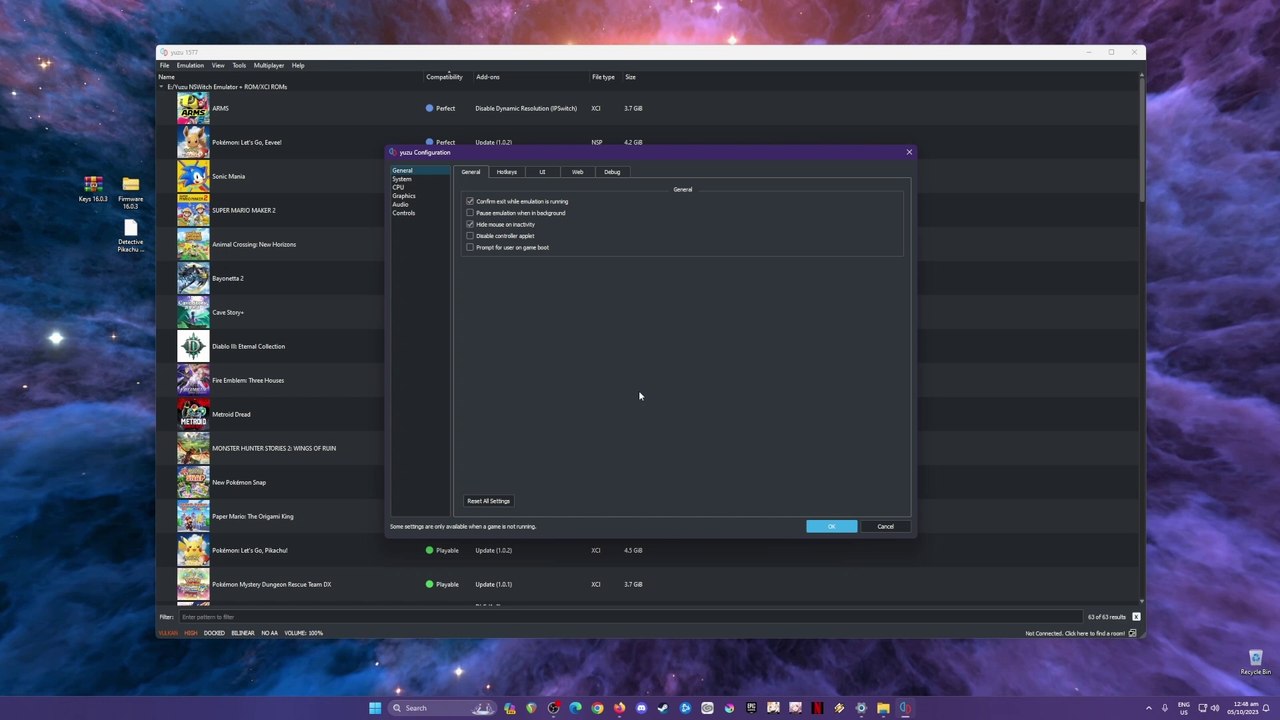Image resolution: width=1280 pixels, height=720 pixels.
Task: Check Prompt for user on game boot
Action: pyautogui.click(x=470, y=247)
